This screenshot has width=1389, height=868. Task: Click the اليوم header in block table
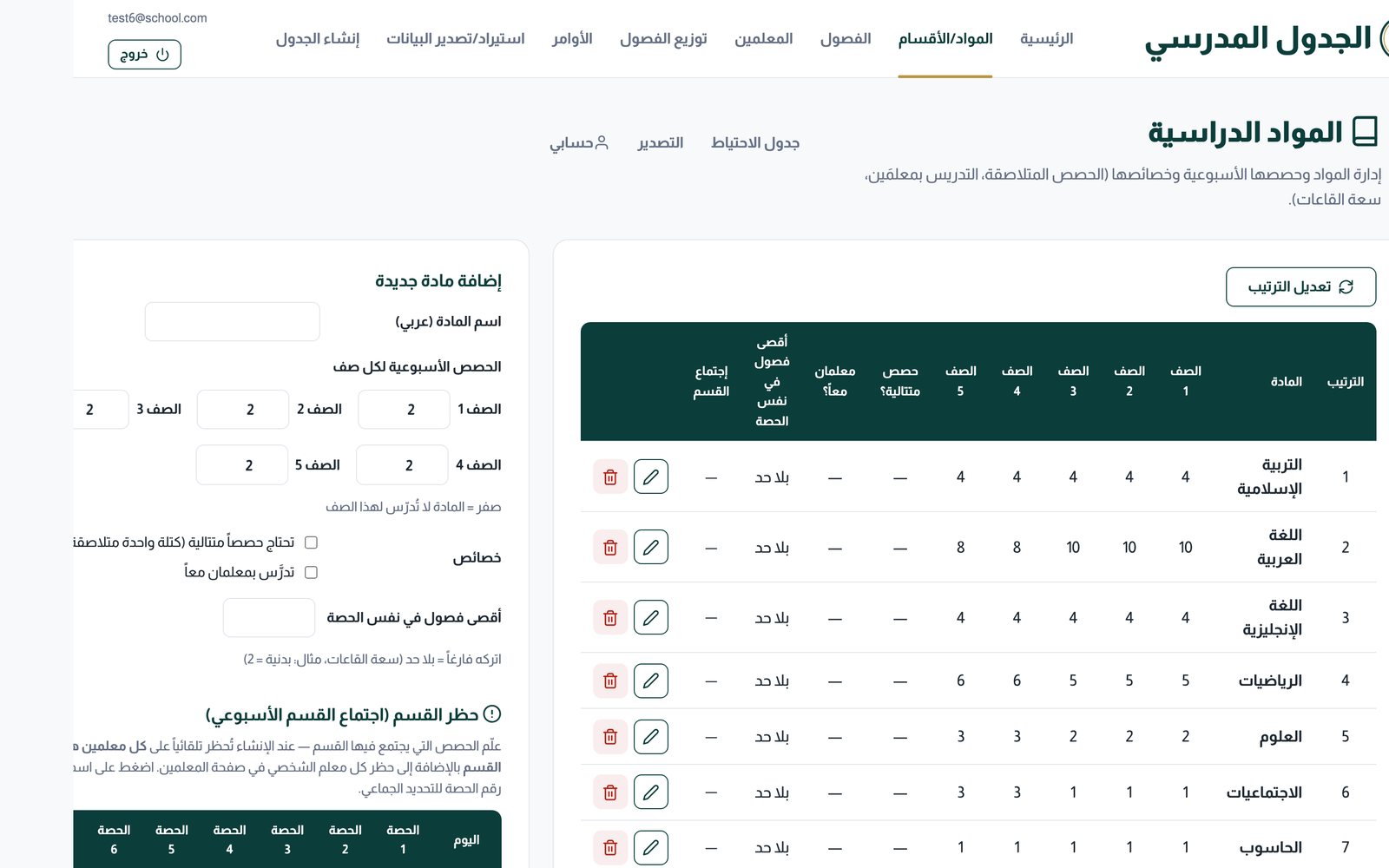click(467, 840)
